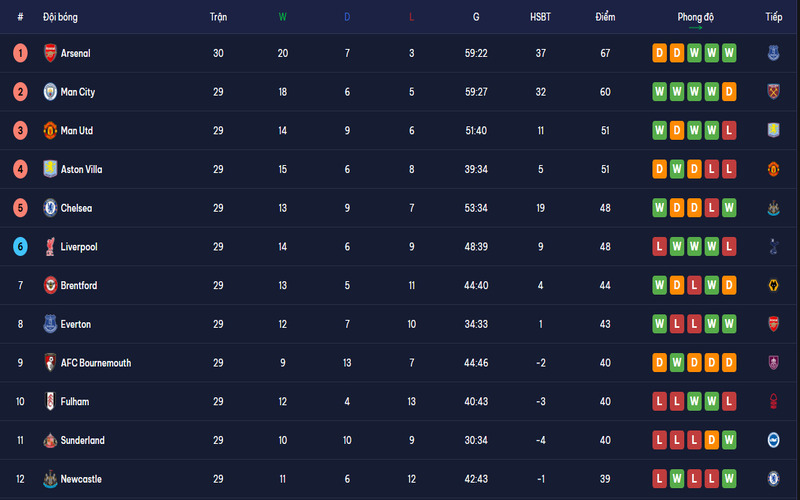
Task: Sort by the Điểm column header
Action: (x=605, y=17)
